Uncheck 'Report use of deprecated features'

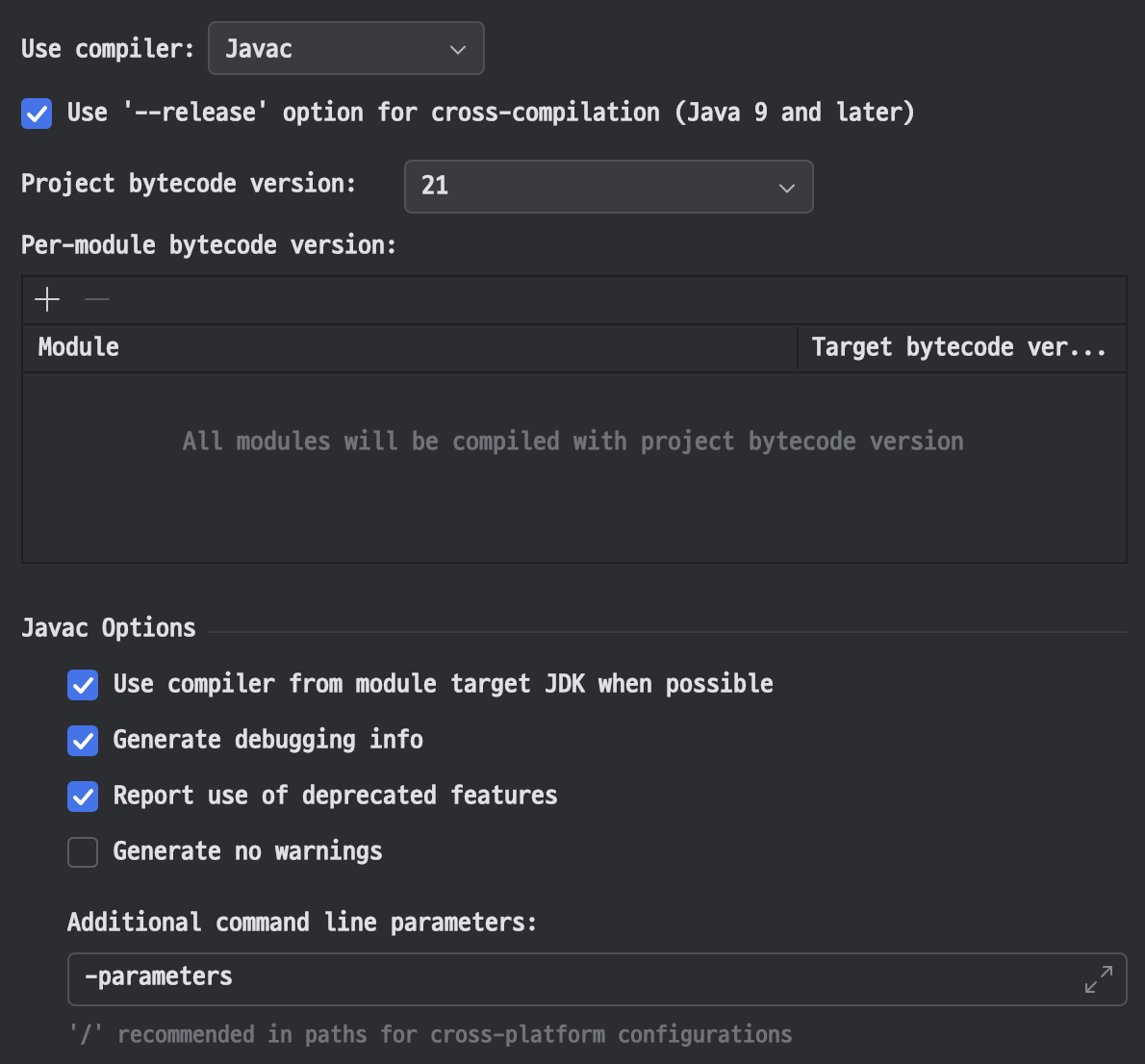click(83, 797)
